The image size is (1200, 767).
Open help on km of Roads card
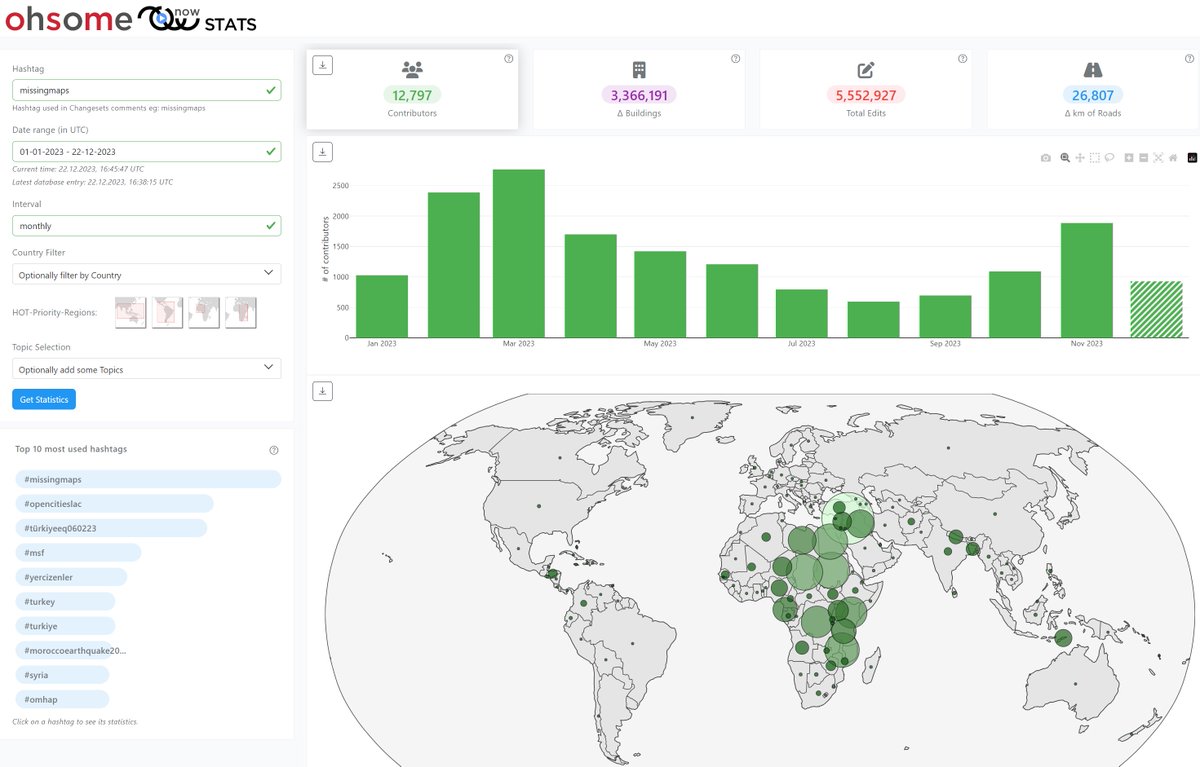coord(1189,59)
